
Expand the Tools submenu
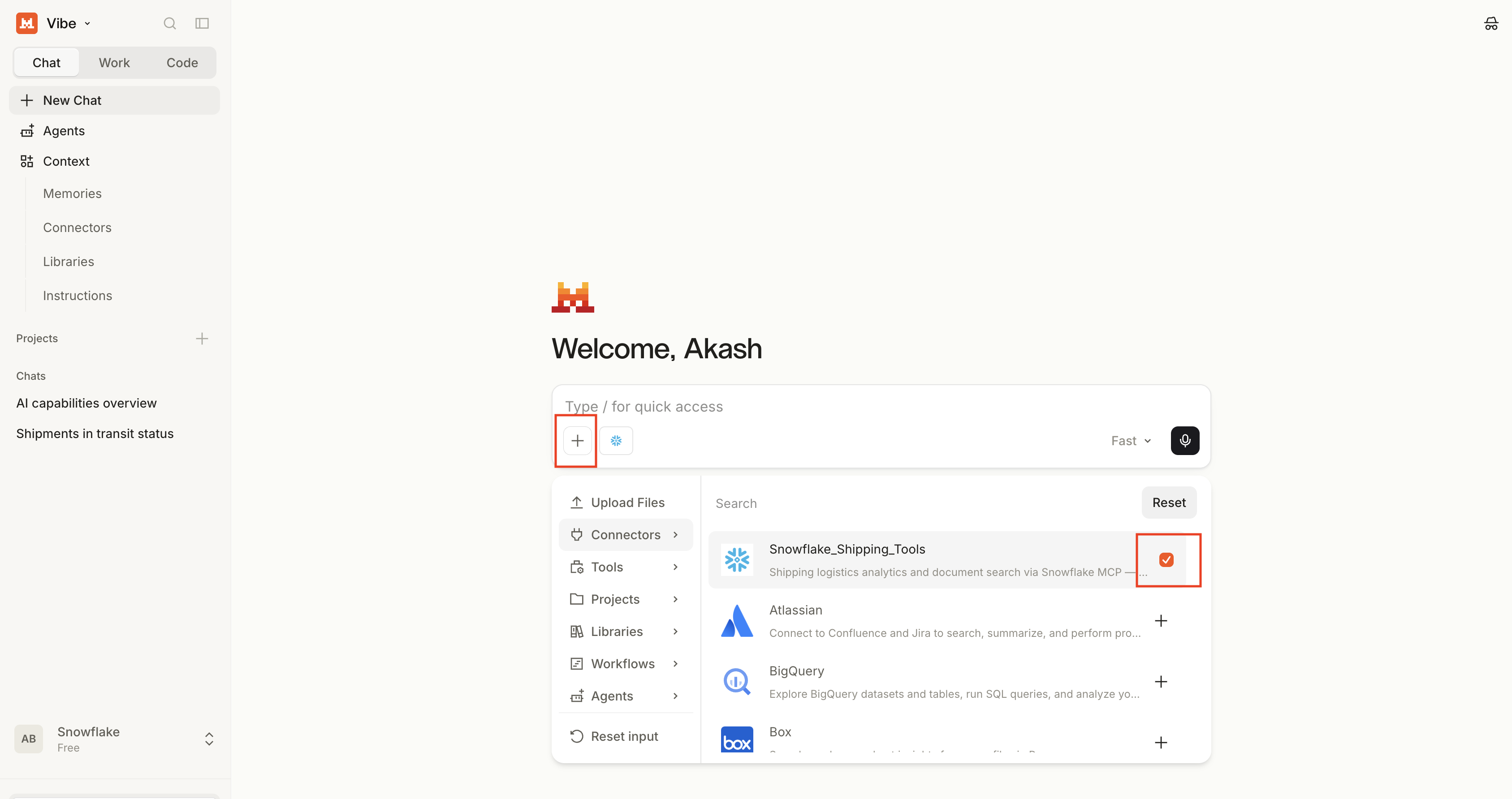tap(626, 567)
